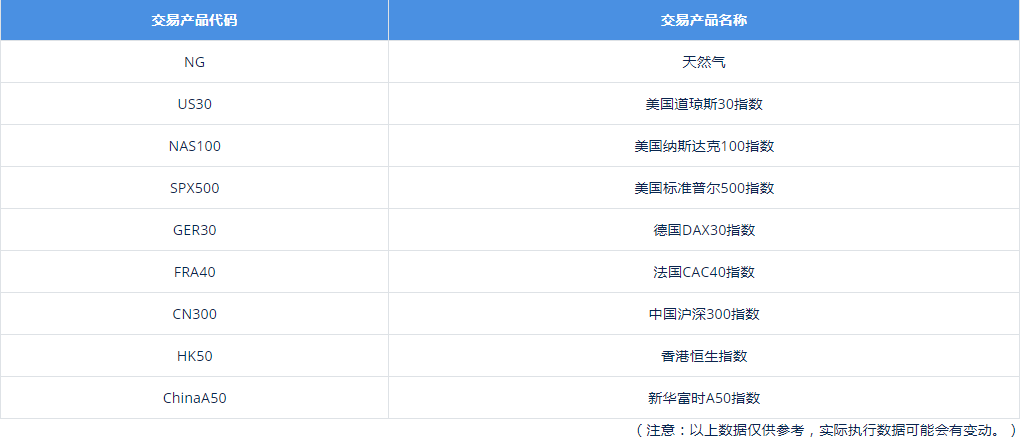Click the 注意 disclaimer note text

[x=826, y=430]
